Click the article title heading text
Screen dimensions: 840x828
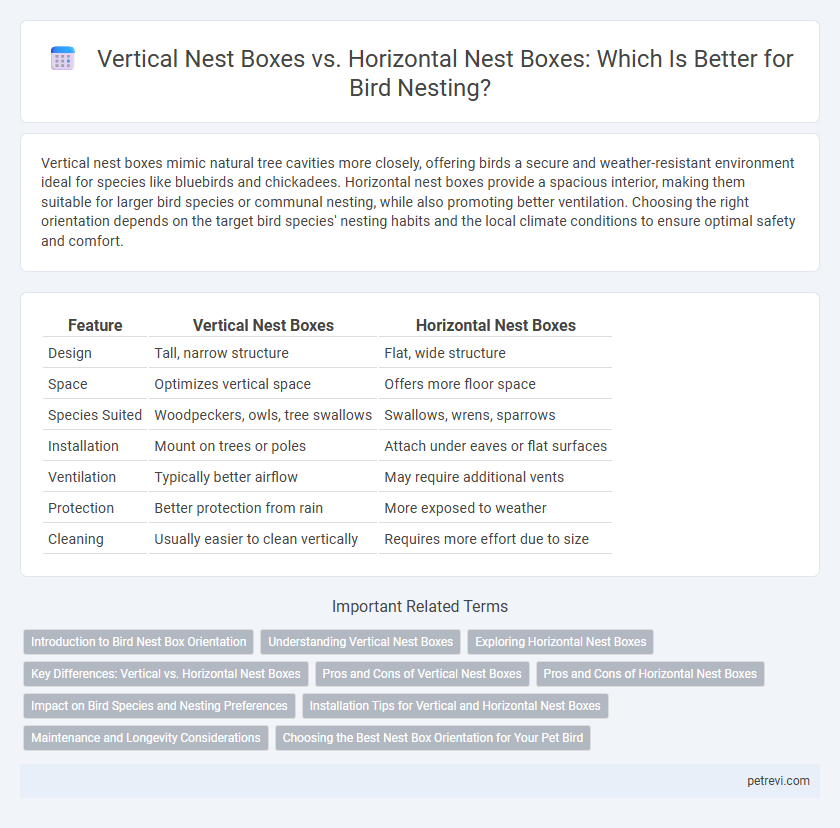pos(445,73)
